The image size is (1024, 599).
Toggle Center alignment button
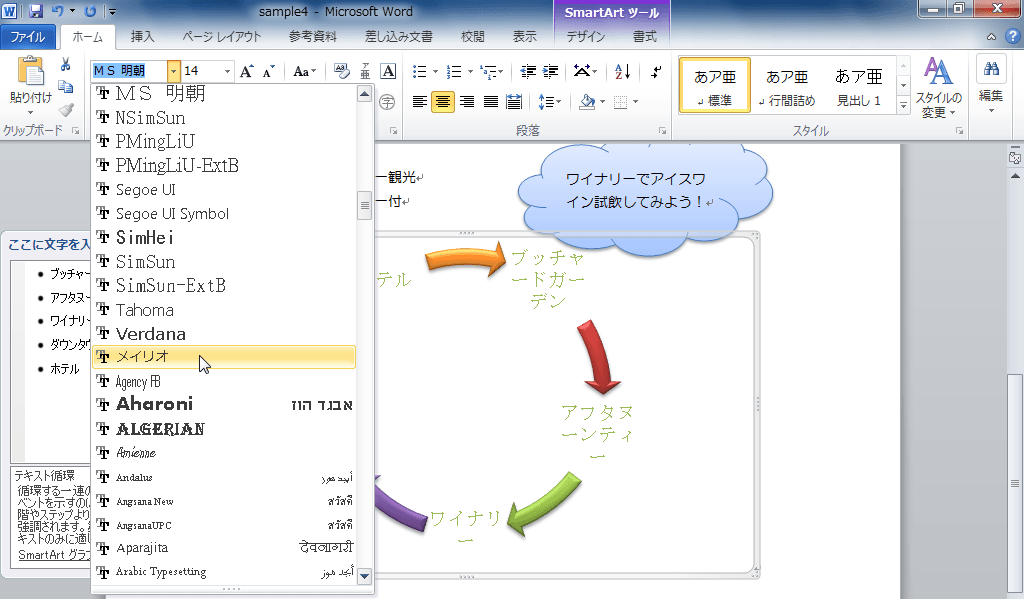click(x=443, y=102)
